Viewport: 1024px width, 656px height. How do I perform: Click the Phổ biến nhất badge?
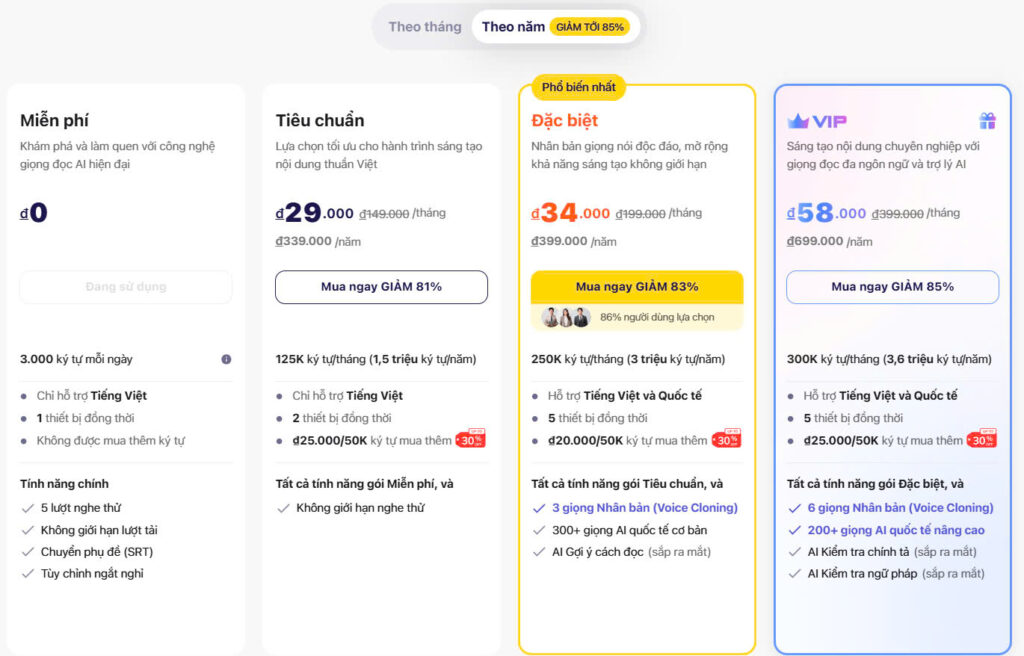point(579,87)
